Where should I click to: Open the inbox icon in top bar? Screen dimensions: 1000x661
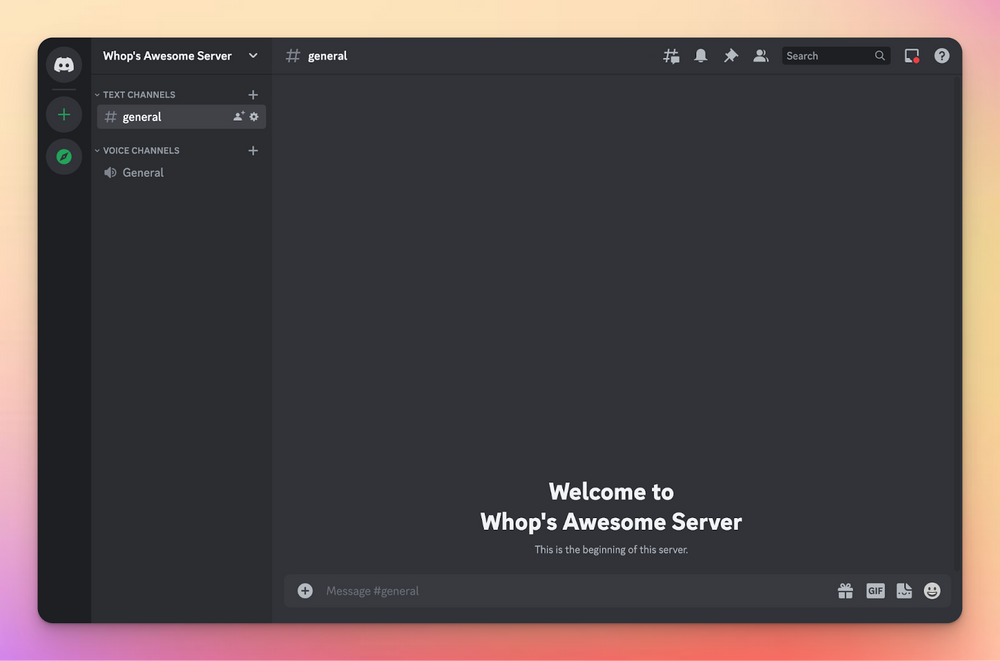[x=911, y=56]
